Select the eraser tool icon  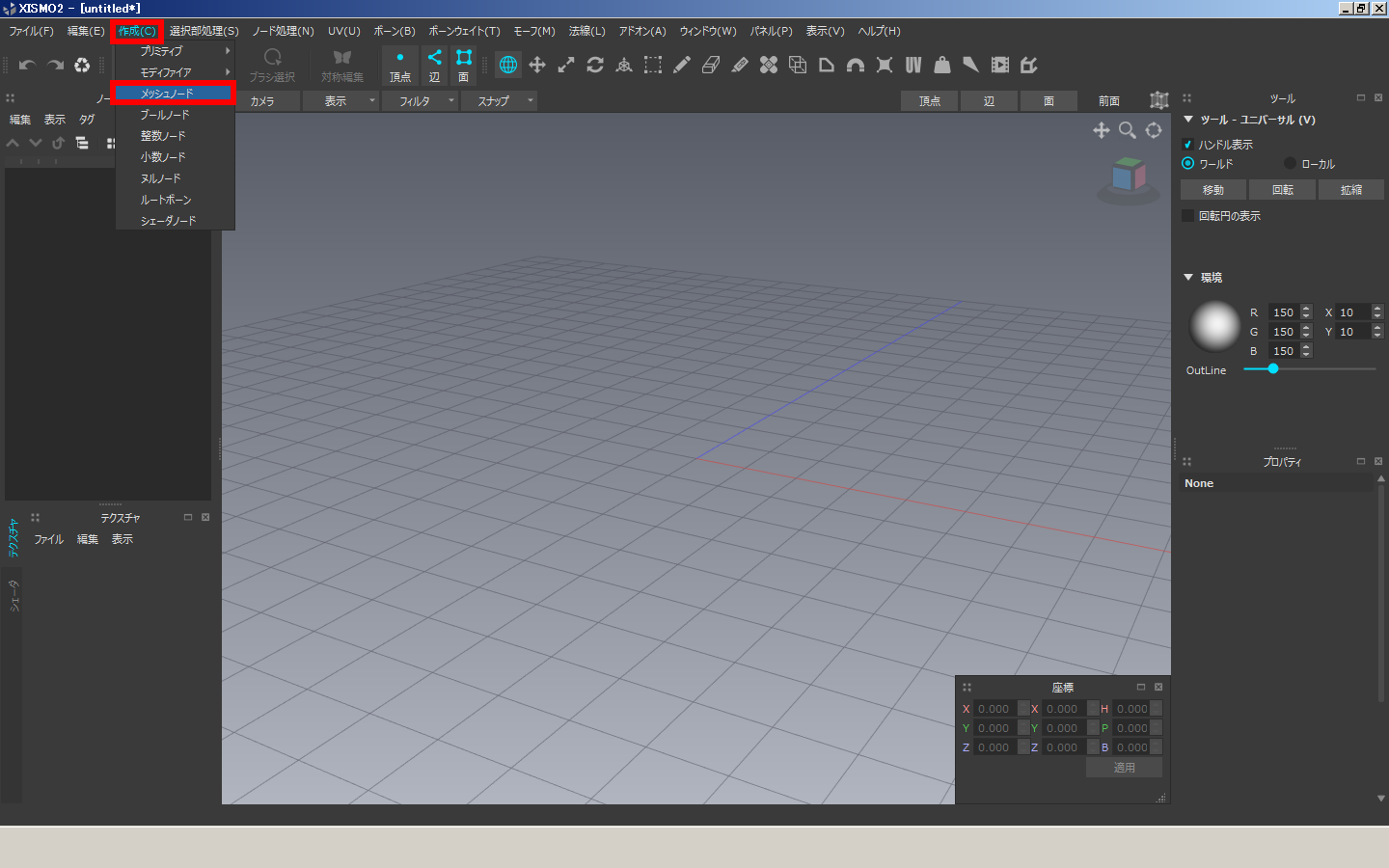711,65
